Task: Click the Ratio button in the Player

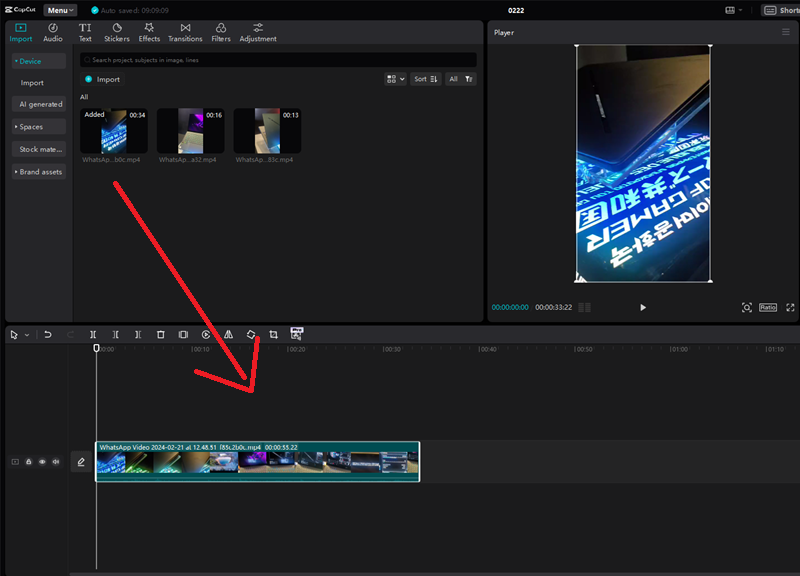Action: pyautogui.click(x=768, y=307)
